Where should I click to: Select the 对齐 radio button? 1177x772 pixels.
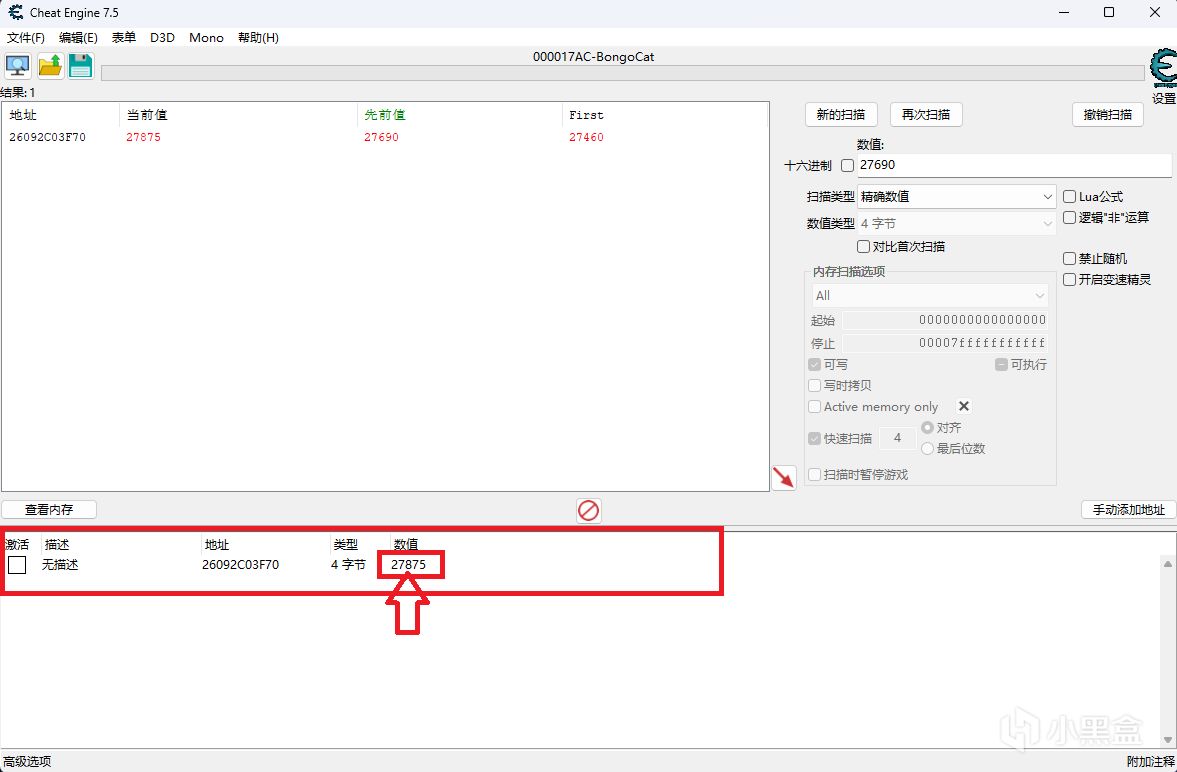click(928, 427)
